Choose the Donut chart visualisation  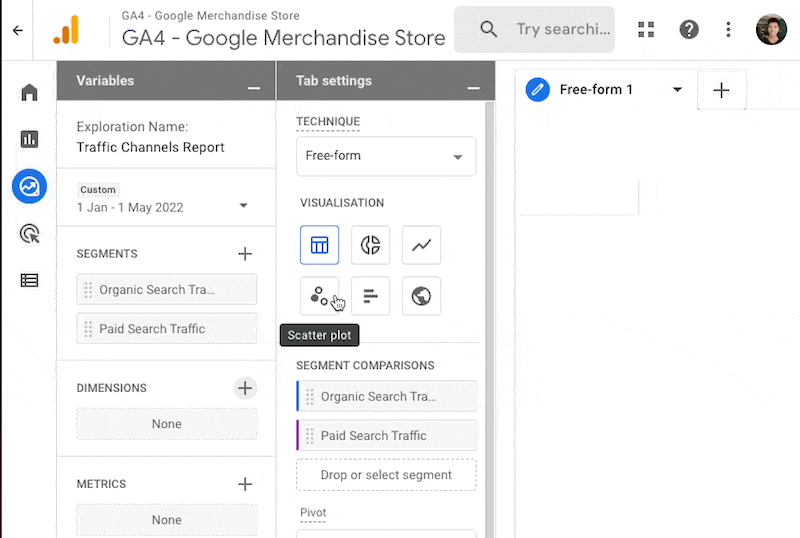(370, 245)
